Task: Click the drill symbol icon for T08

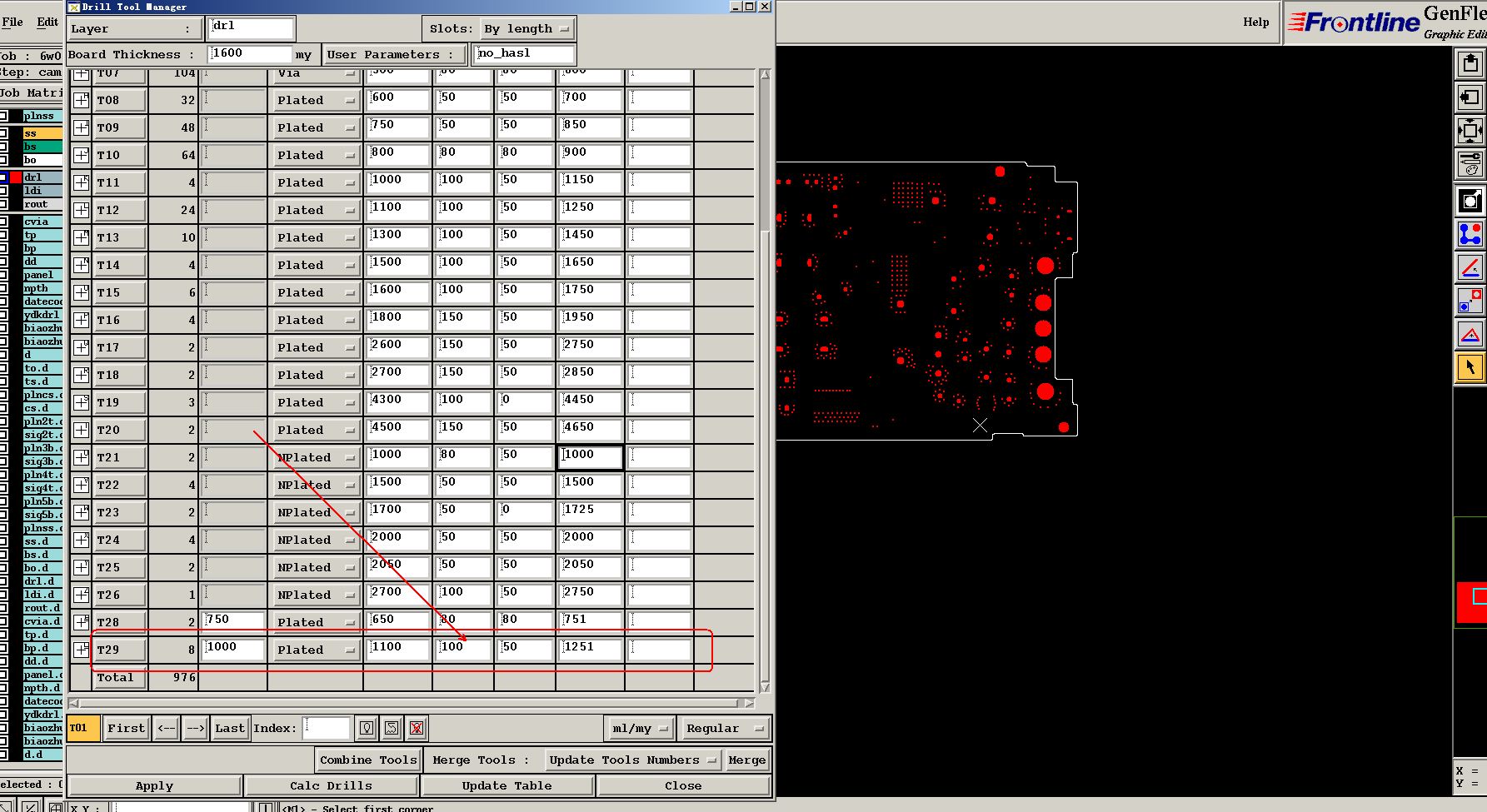Action: (x=81, y=100)
